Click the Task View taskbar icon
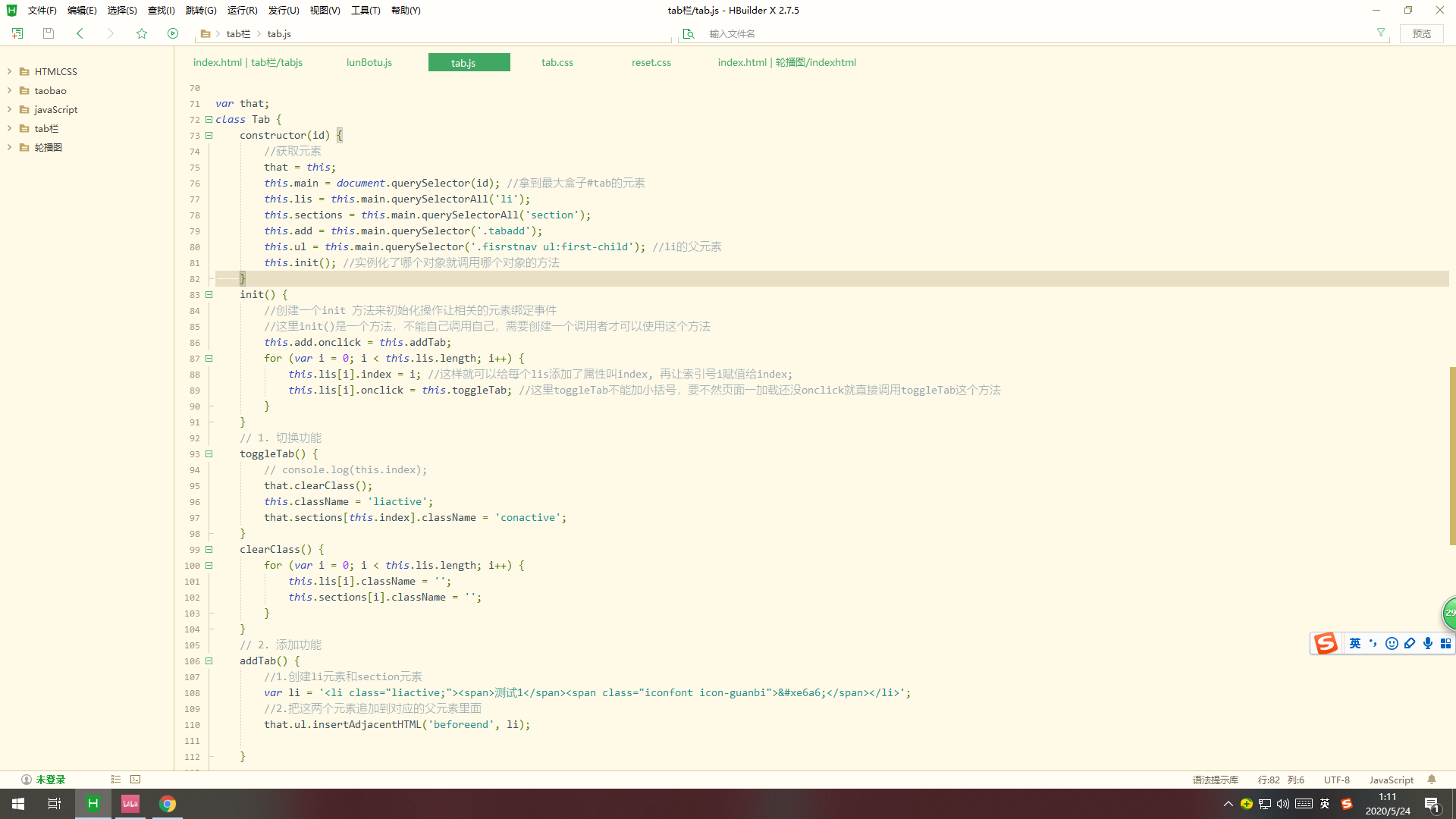This screenshot has height=819, width=1456. (55, 804)
